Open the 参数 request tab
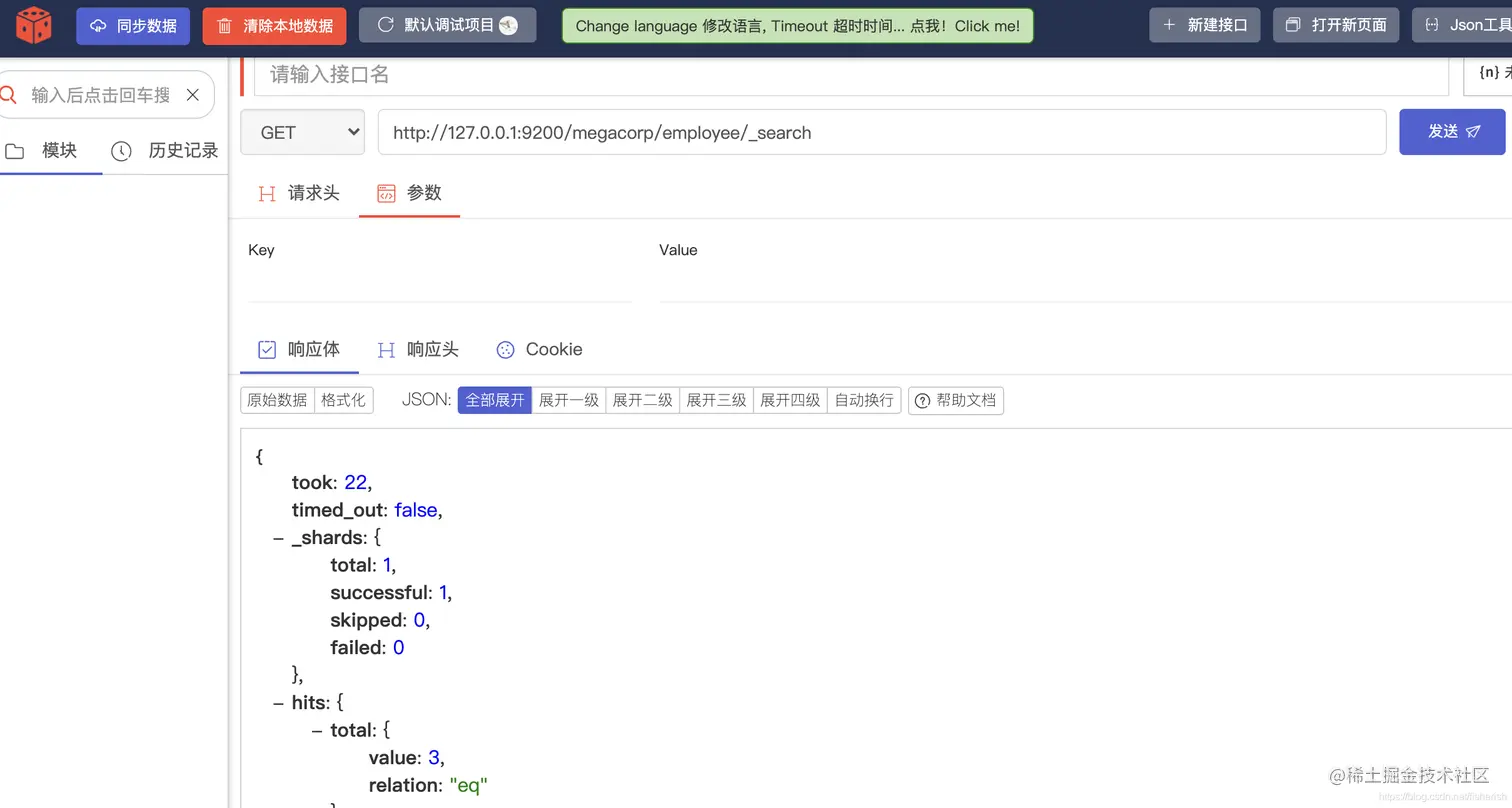This screenshot has height=808, width=1512. point(409,194)
